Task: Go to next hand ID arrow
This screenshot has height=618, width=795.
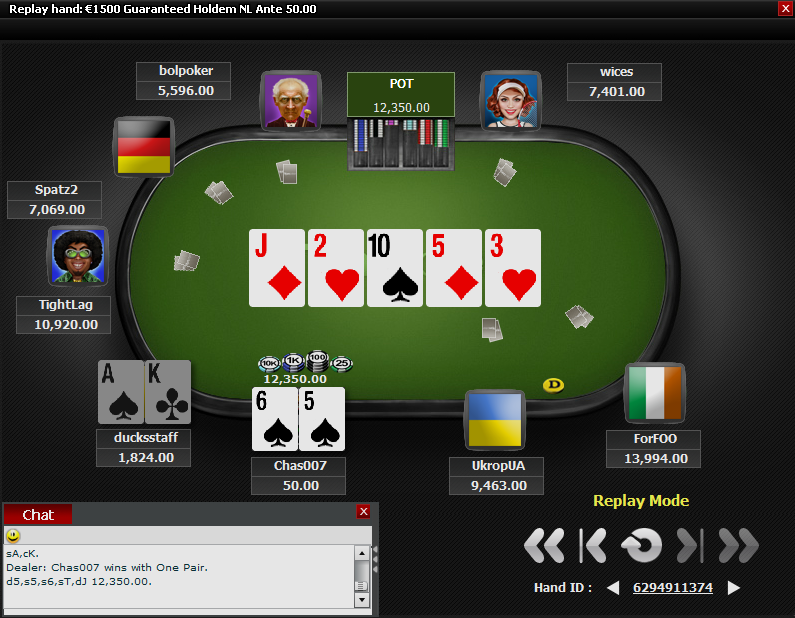Action: (734, 588)
